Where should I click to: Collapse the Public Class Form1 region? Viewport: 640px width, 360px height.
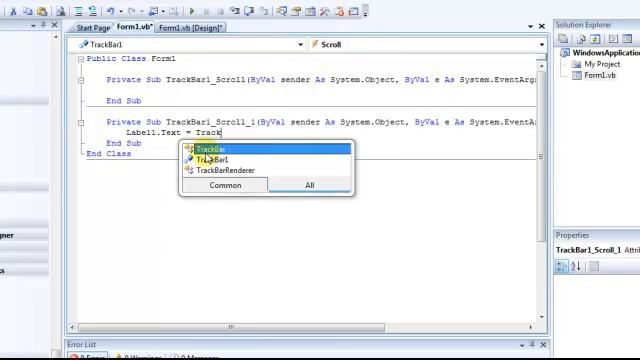(x=81, y=59)
